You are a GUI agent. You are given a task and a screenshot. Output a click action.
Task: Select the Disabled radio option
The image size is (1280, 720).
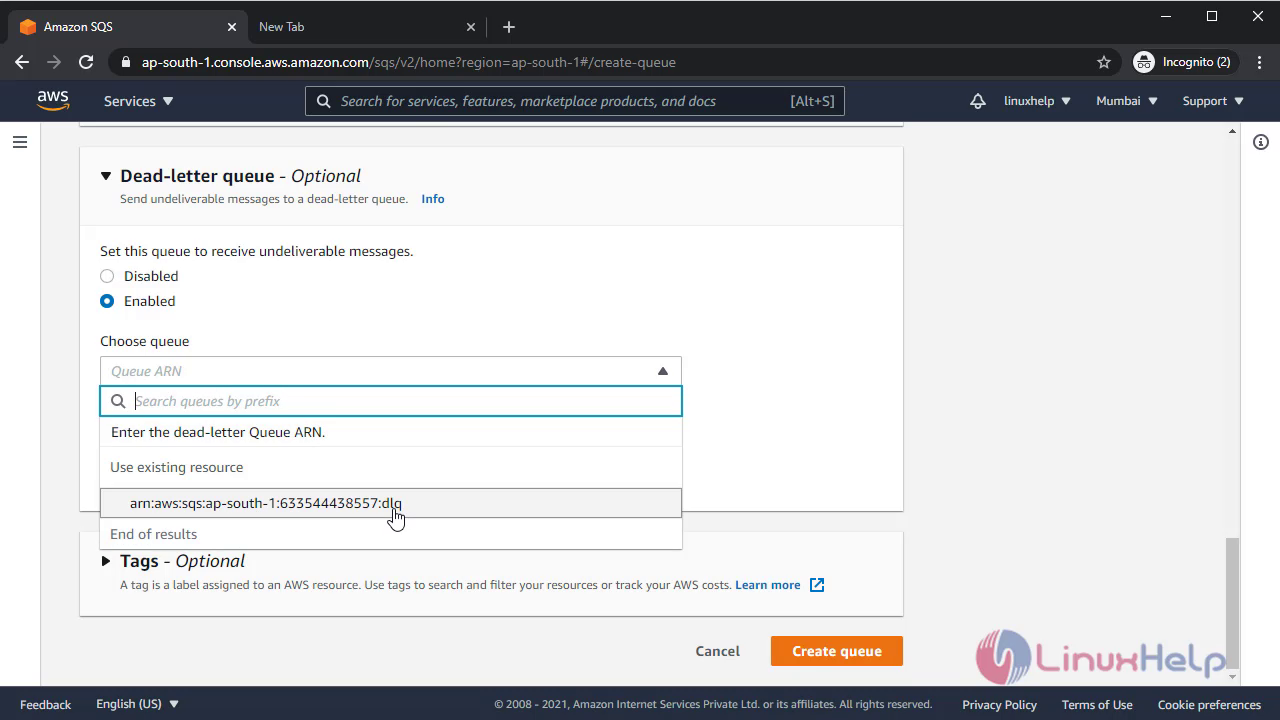pyautogui.click(x=107, y=276)
